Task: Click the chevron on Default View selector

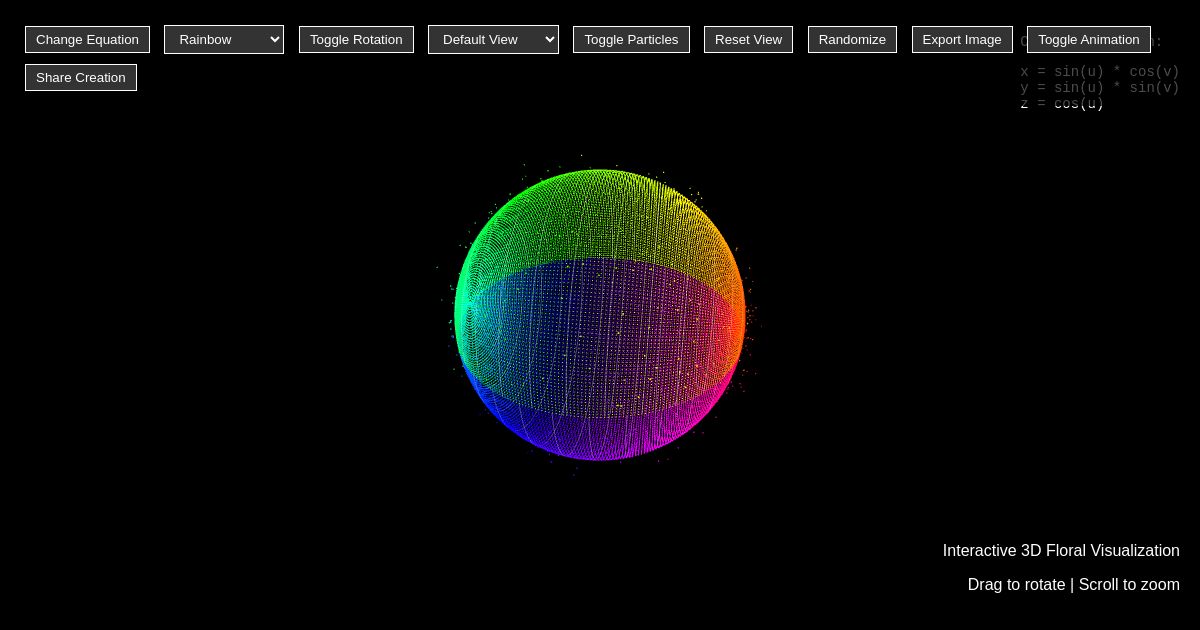Action: click(549, 39)
